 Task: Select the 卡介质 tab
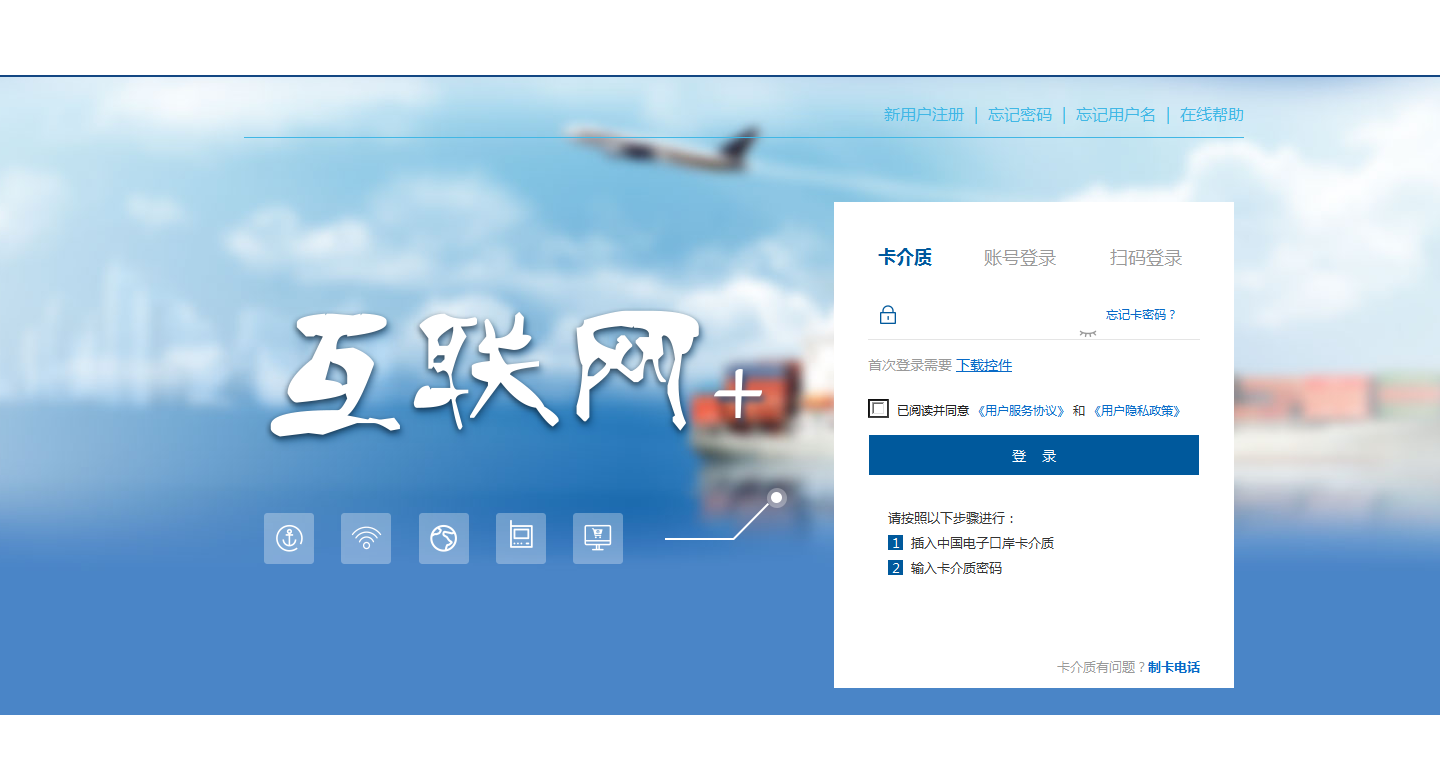click(907, 257)
